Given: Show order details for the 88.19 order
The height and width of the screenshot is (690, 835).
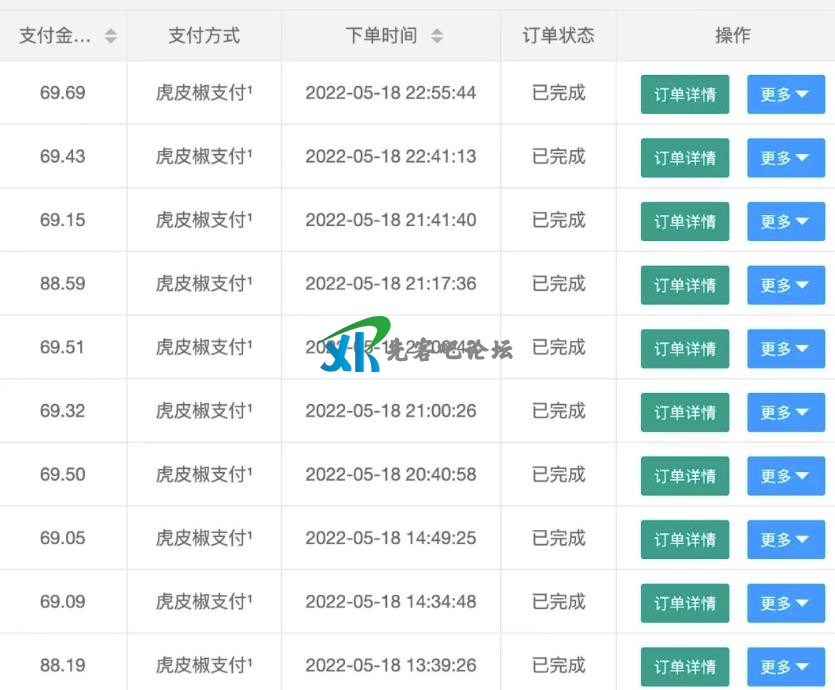Looking at the screenshot, I should 685,666.
